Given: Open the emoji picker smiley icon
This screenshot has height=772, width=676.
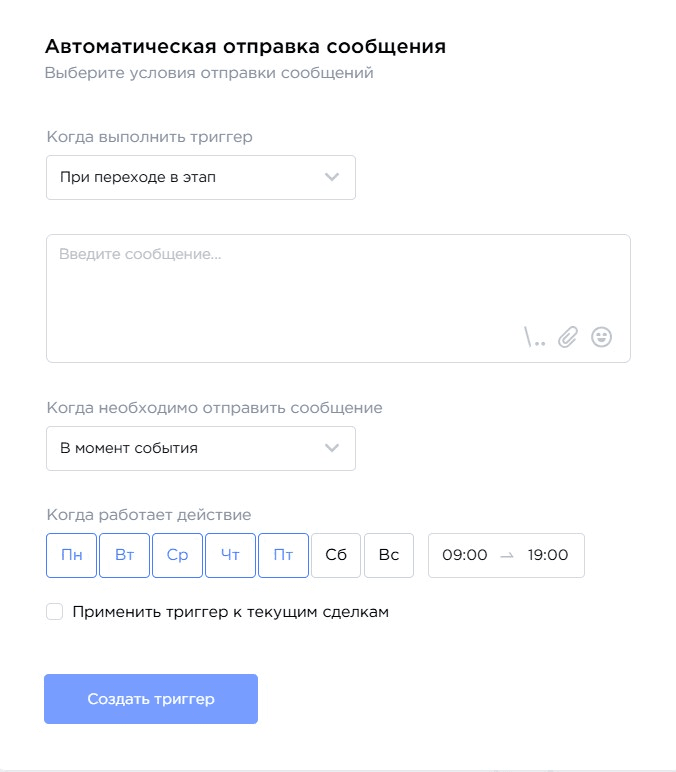Looking at the screenshot, I should tap(601, 337).
